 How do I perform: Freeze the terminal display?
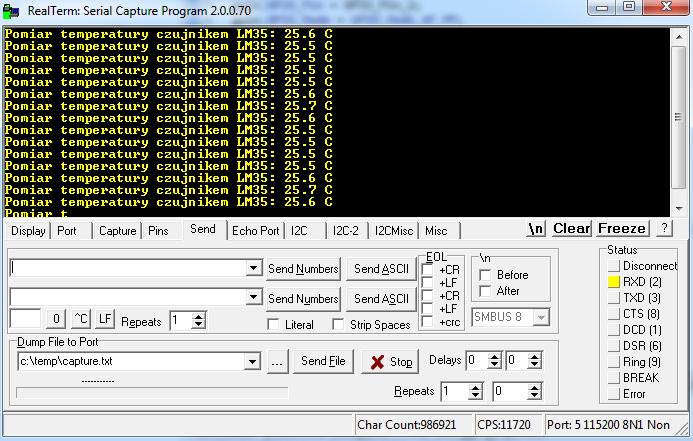pos(622,228)
